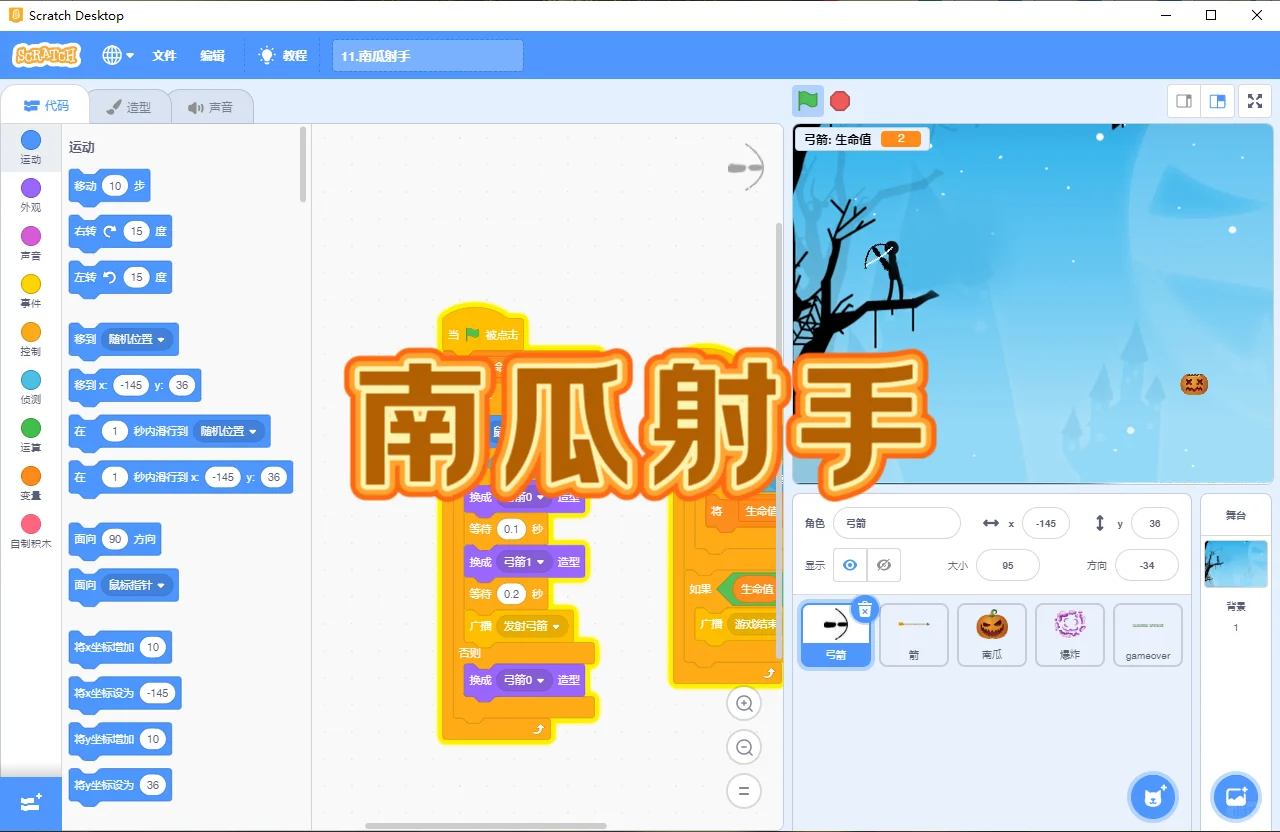
Task: Open the 鼠标指针 dropdown in 面向 block
Action: pos(138,585)
